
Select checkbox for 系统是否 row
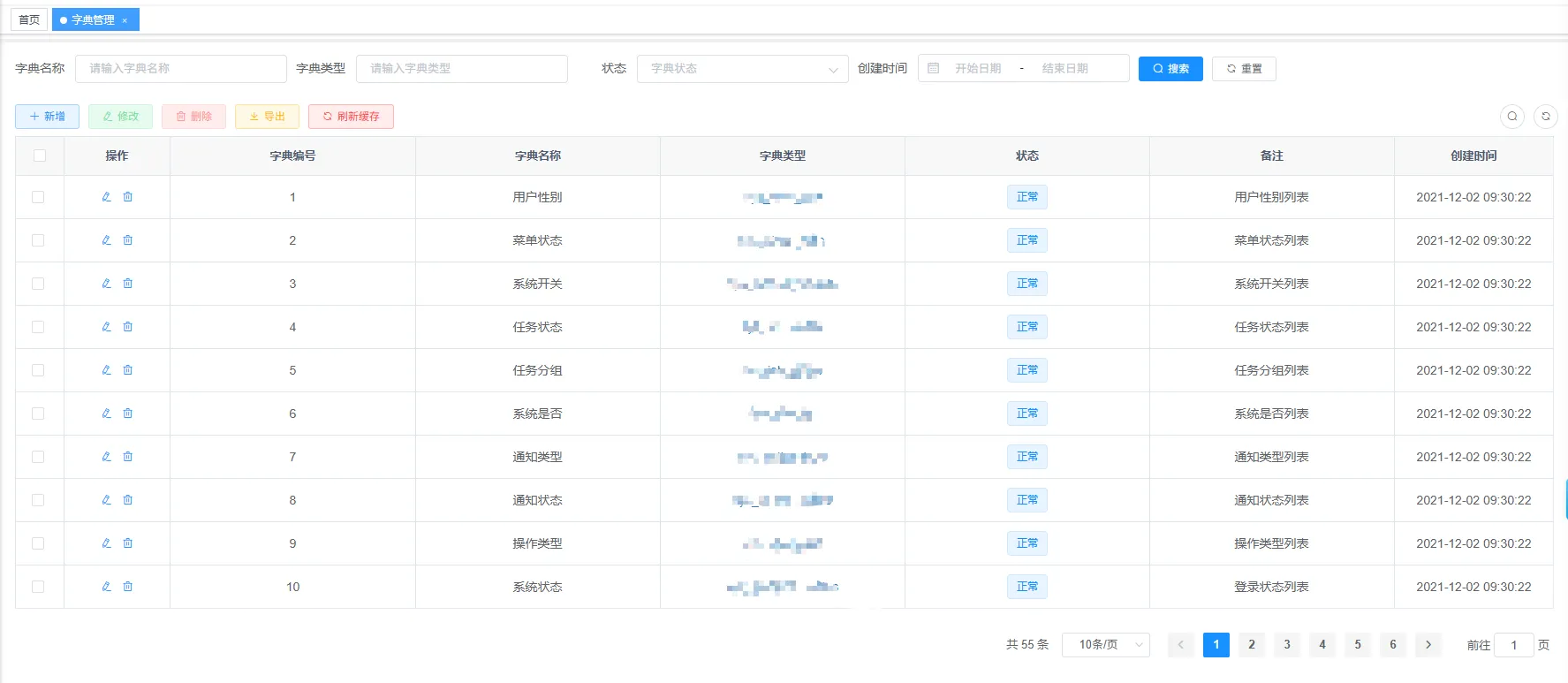click(x=39, y=414)
